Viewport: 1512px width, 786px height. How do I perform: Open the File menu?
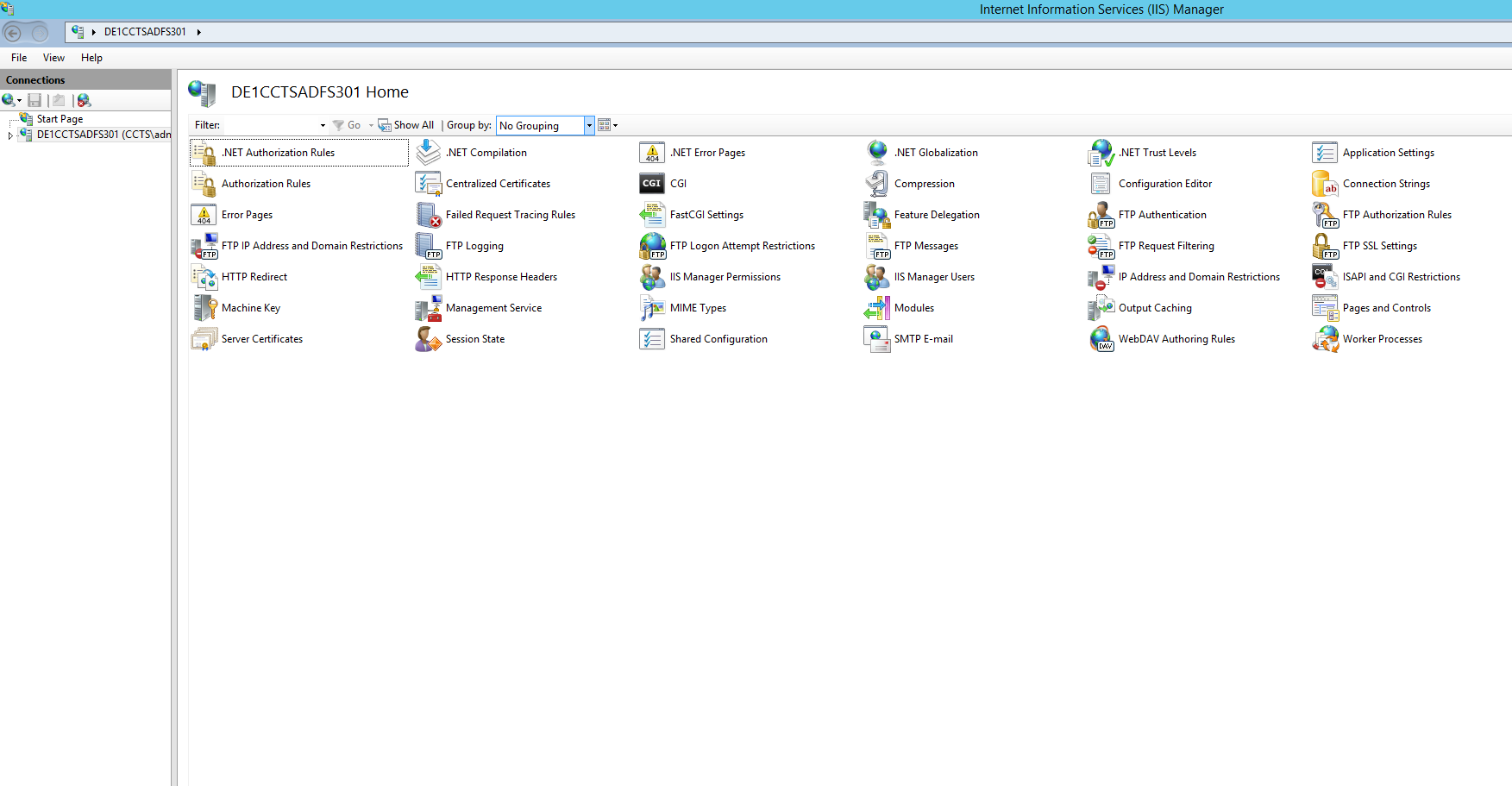click(19, 58)
